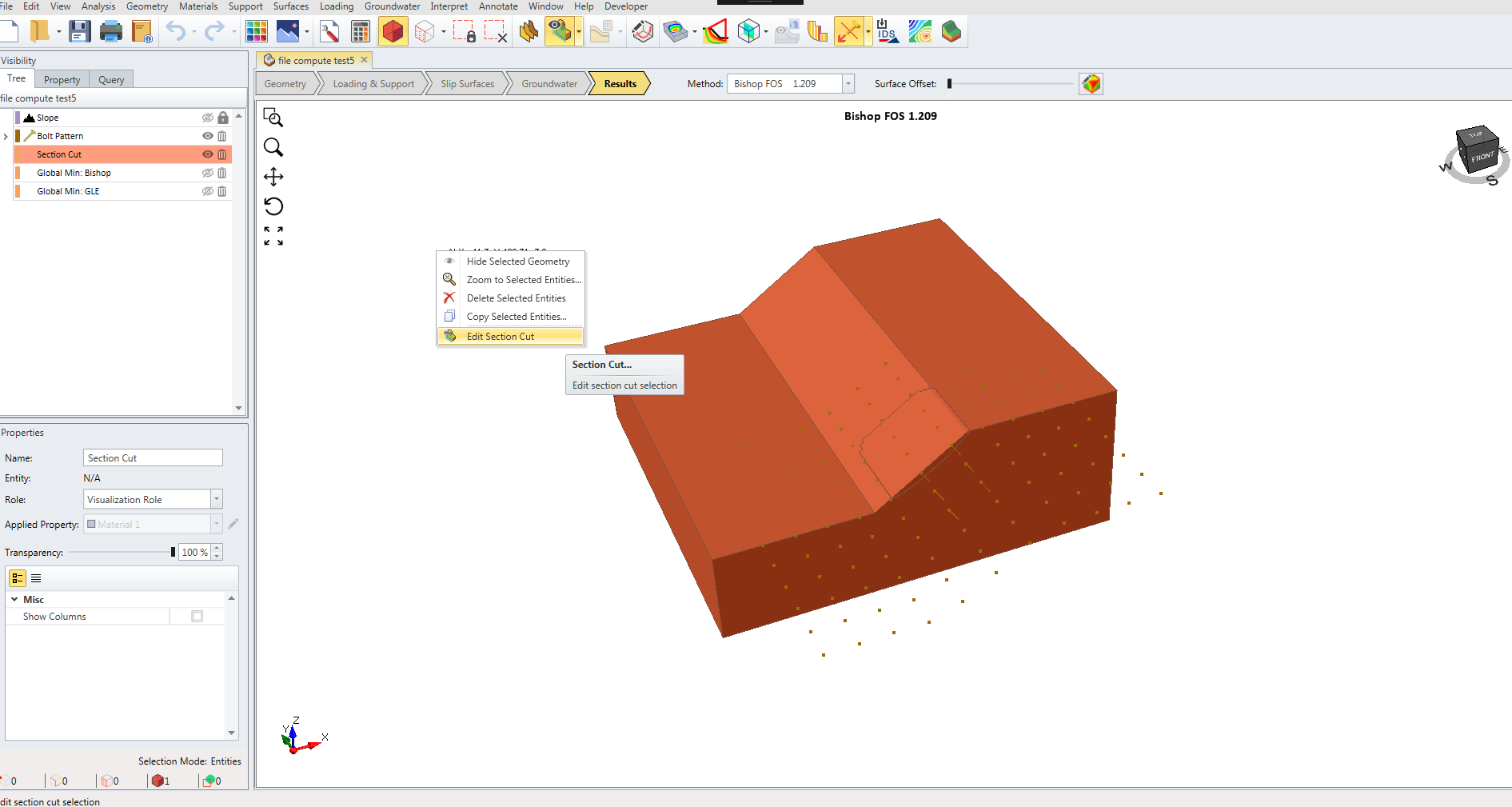Open the Groundwater menu

(392, 6)
